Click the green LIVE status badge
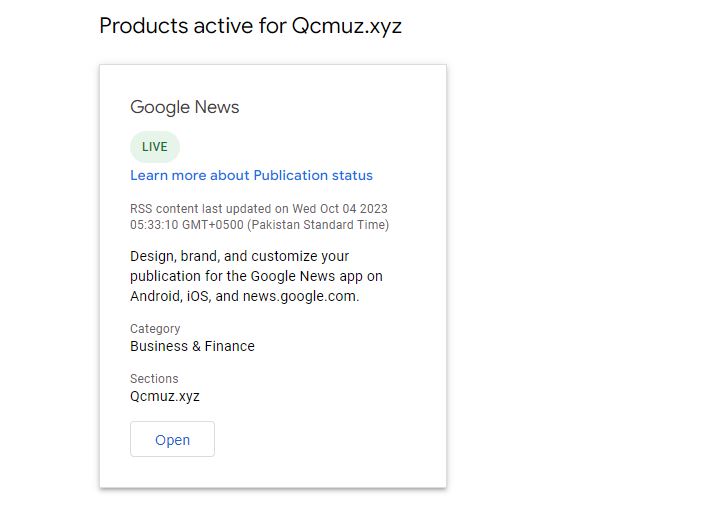This screenshot has width=719, height=524. click(155, 147)
